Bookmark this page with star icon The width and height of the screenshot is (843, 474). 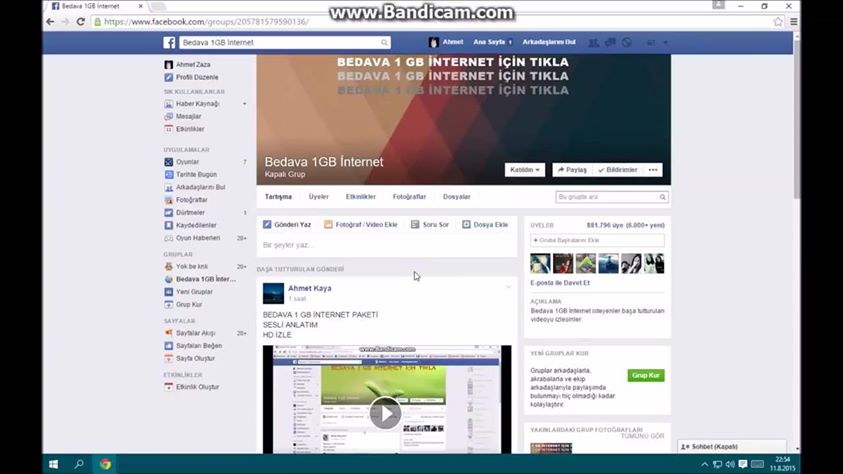pyautogui.click(x=777, y=21)
